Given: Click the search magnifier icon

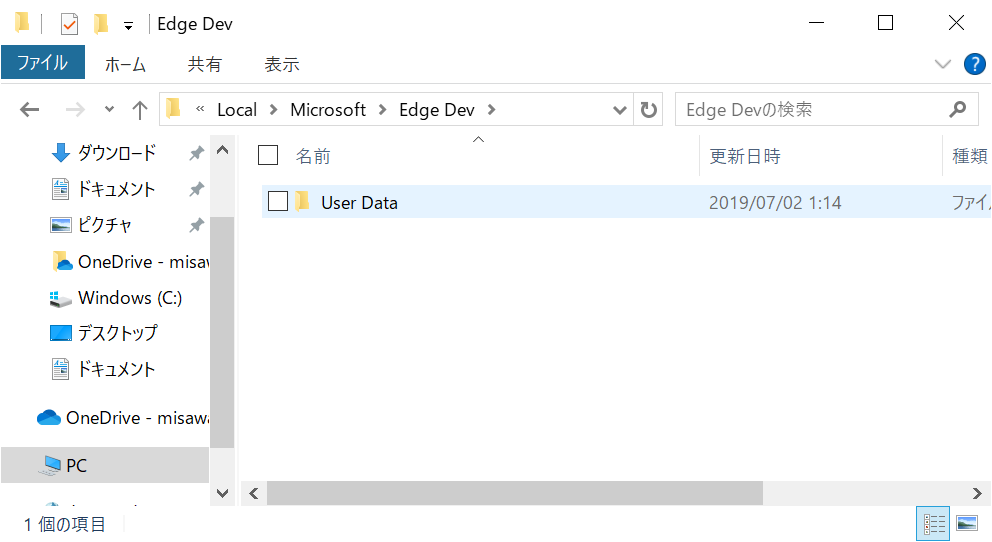Looking at the screenshot, I should (958, 109).
